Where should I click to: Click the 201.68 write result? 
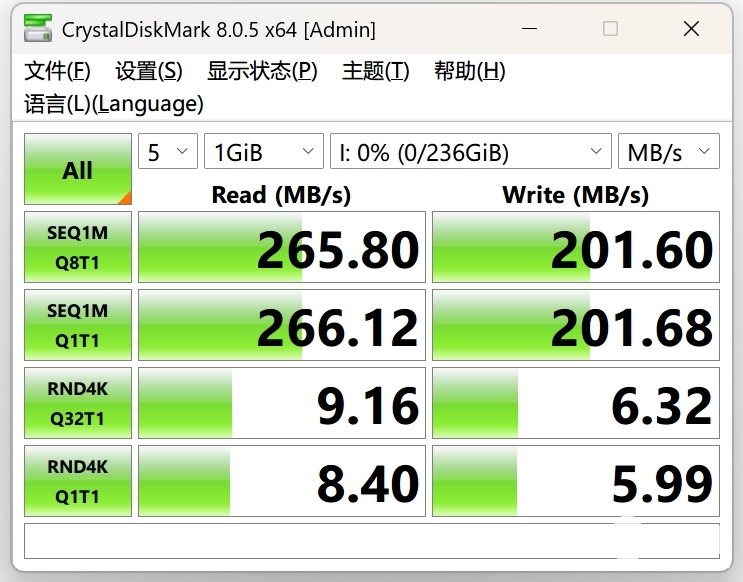576,325
